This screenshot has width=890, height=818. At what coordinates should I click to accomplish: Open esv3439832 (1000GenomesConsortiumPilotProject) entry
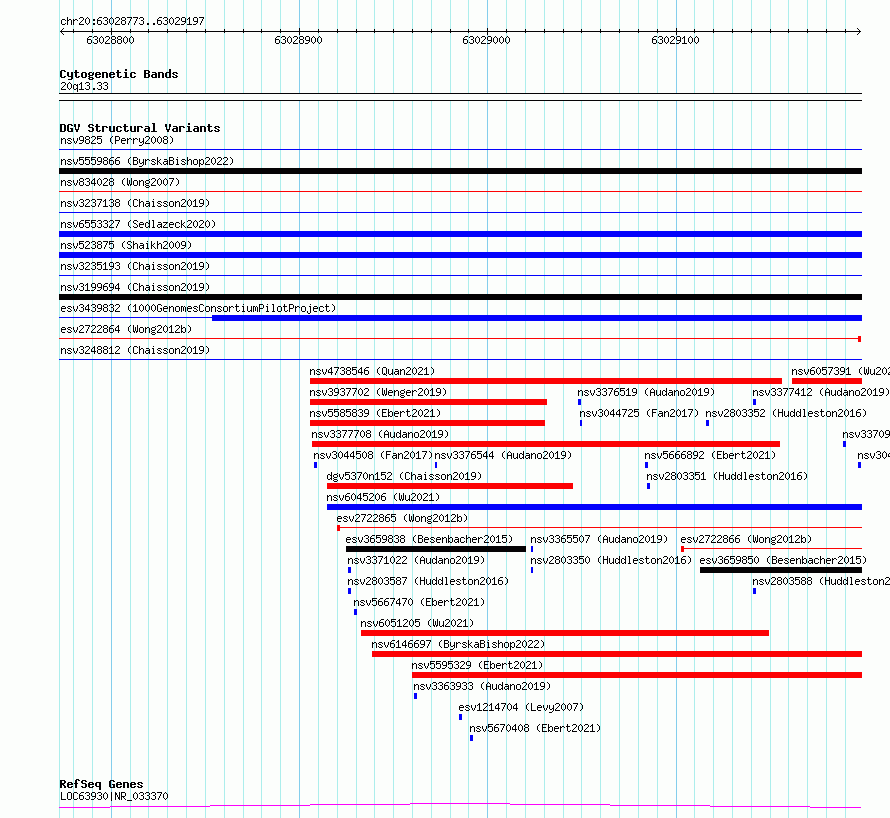click(x=198, y=308)
